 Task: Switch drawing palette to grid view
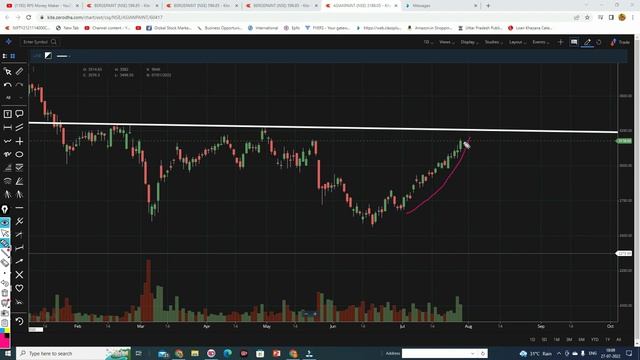(13, 56)
